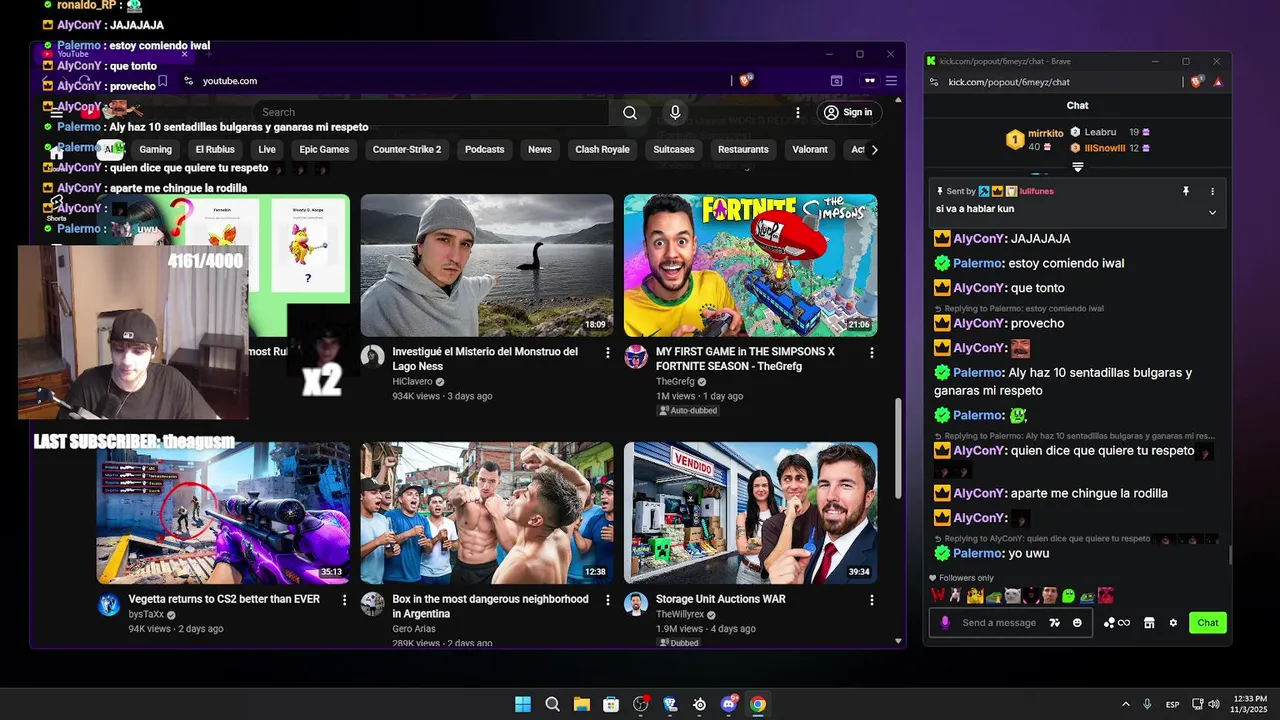Open Loch Ness monster video thumbnail
The image size is (1280, 720).
click(x=487, y=265)
